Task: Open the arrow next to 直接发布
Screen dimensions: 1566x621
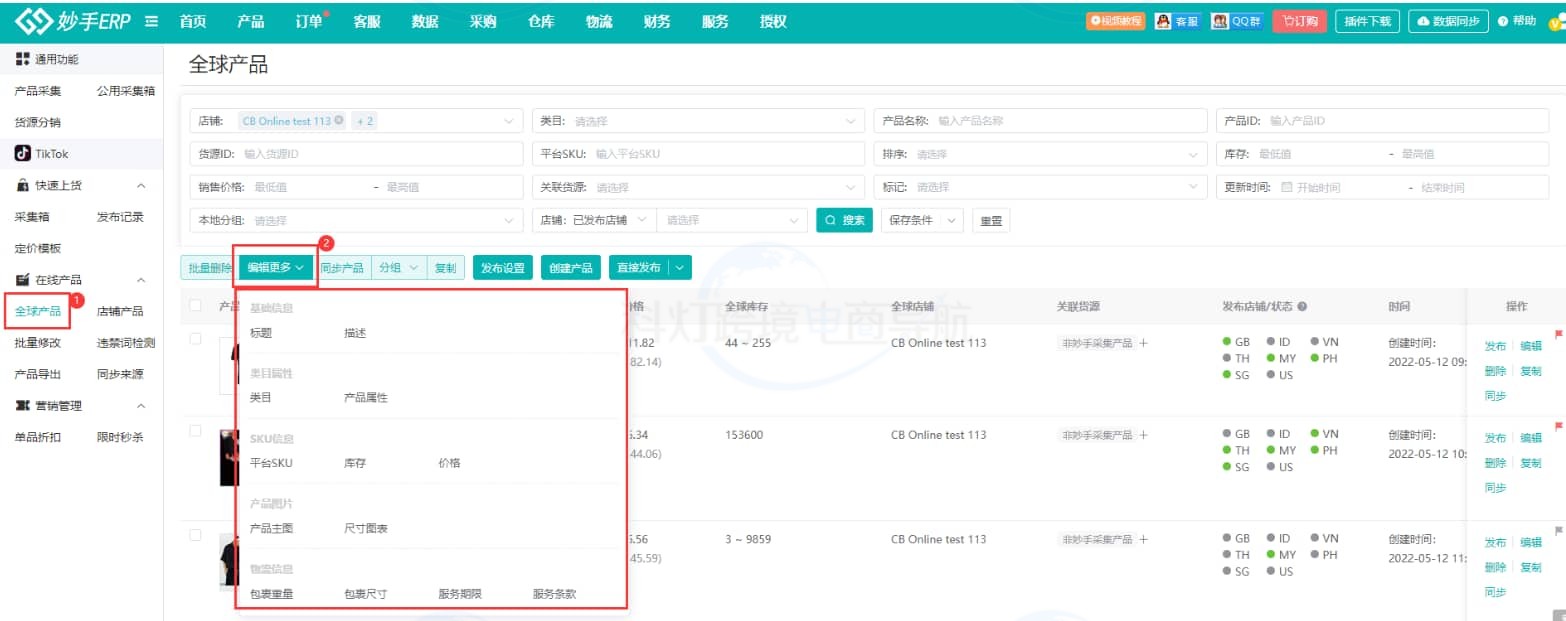Action: coord(680,268)
